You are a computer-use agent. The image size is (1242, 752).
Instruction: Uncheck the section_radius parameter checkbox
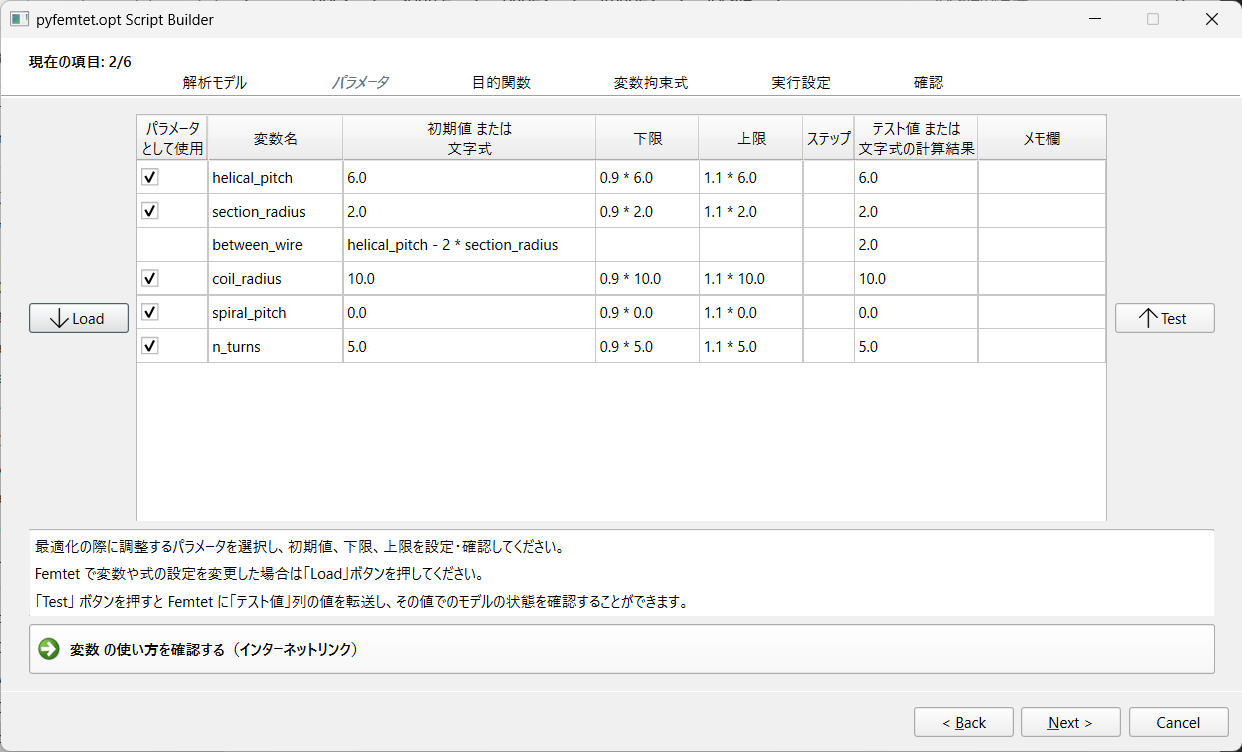coord(150,211)
